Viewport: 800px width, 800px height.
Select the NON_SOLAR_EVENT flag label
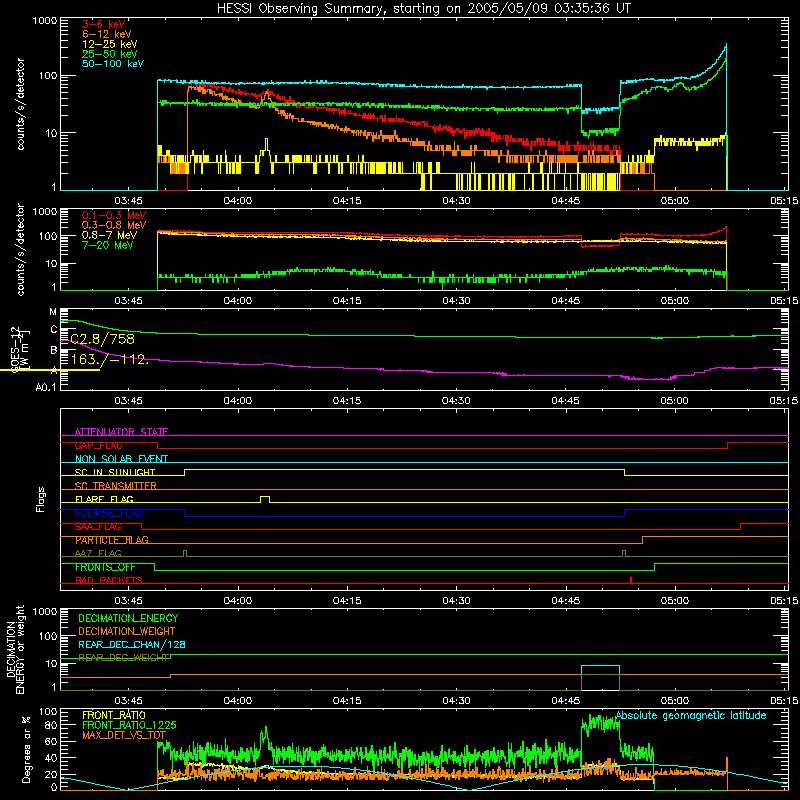121,459
